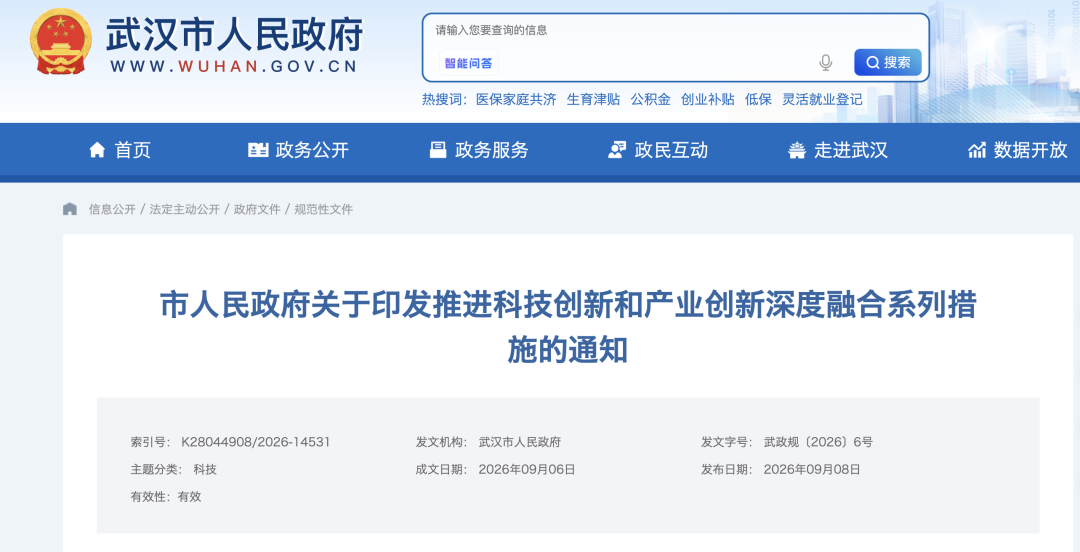The image size is (1080, 552).
Task: Click the microphone voice search icon
Action: (826, 63)
